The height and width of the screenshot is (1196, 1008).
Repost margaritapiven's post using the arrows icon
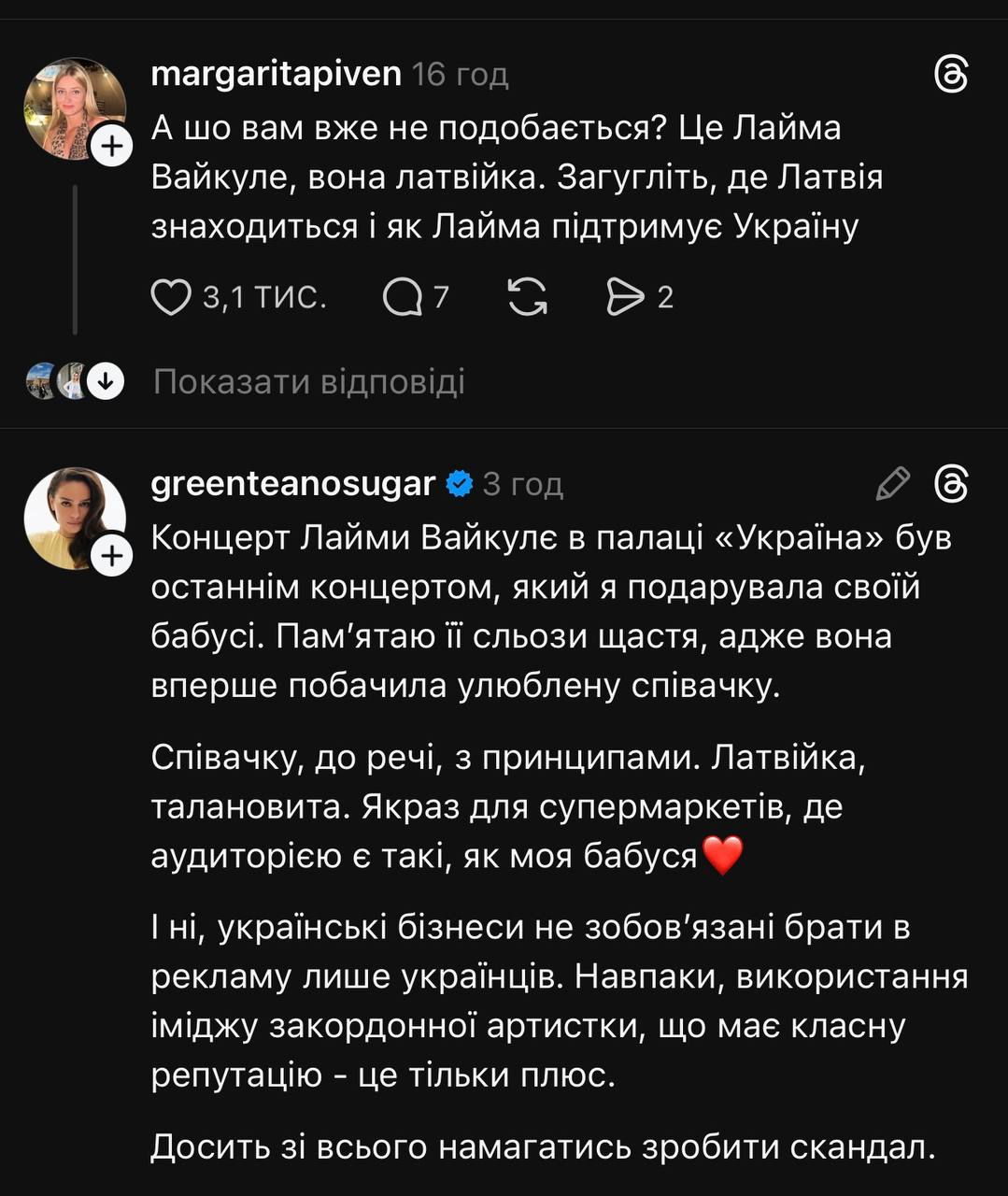pos(527,298)
